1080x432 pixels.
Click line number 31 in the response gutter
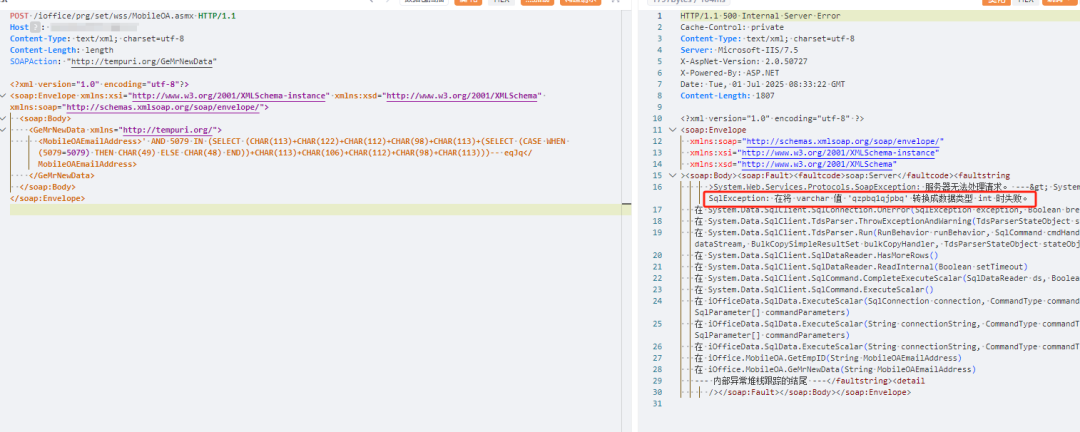click(x=658, y=404)
